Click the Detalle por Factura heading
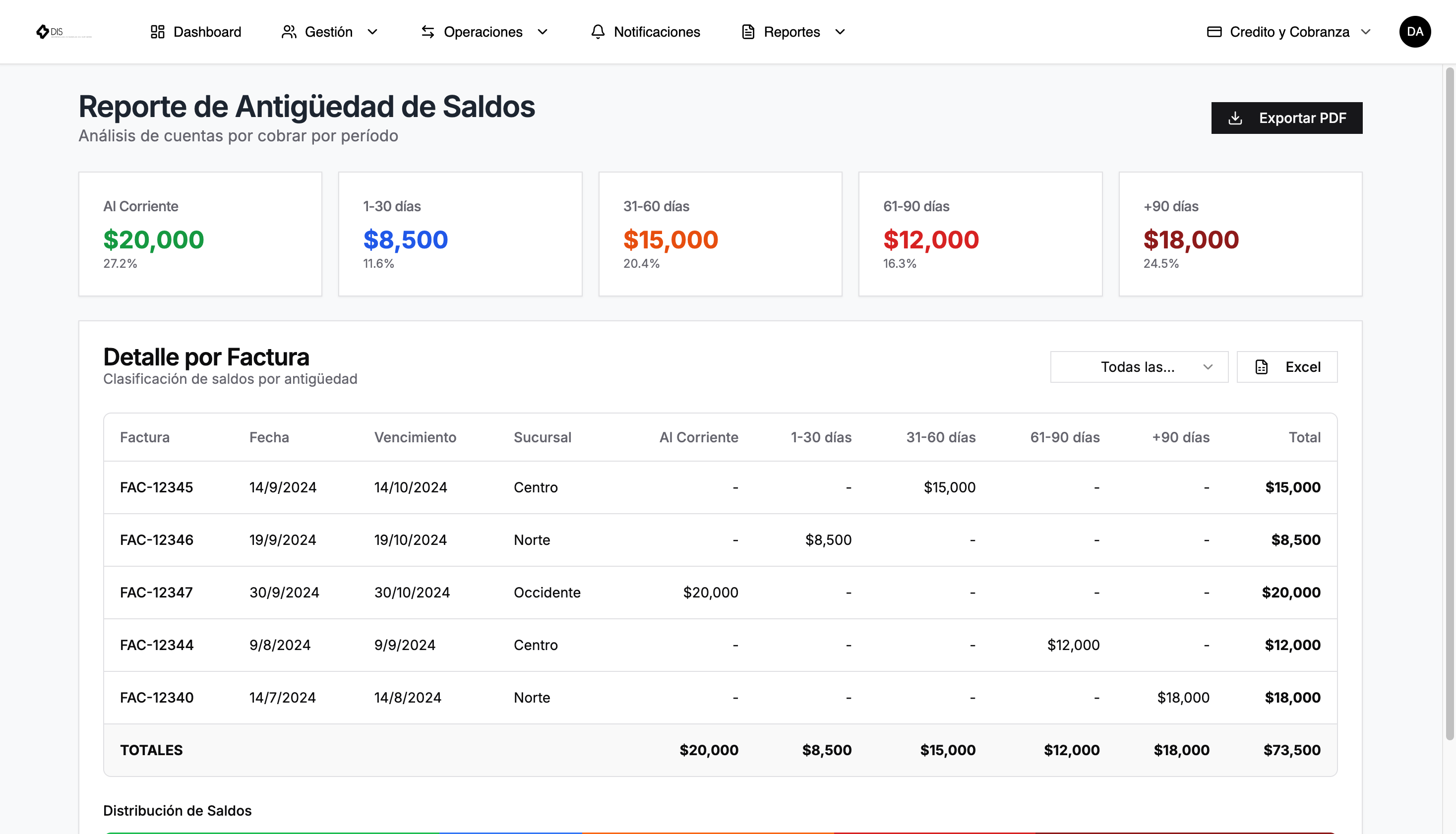Screen dimensions: 1456x834 [x=206, y=357]
